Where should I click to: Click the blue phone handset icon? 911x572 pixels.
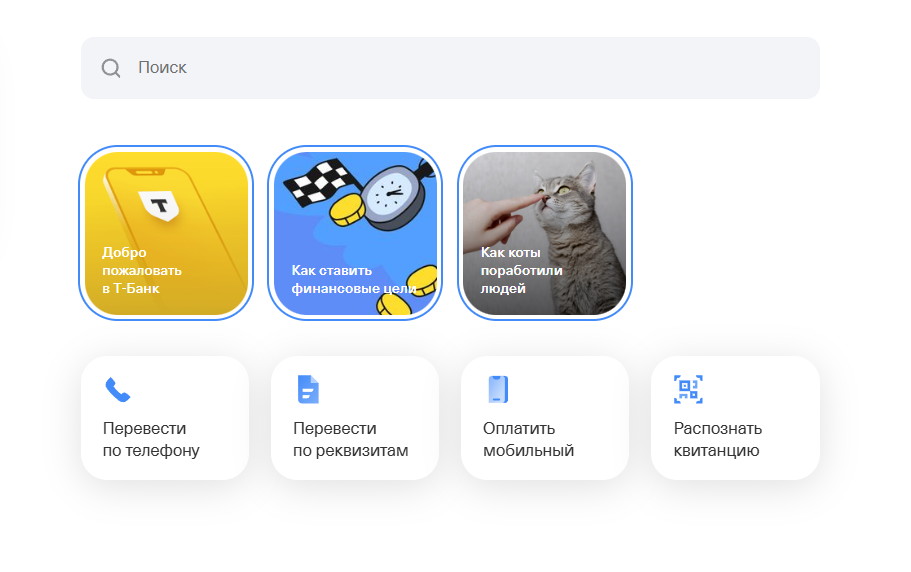117,390
